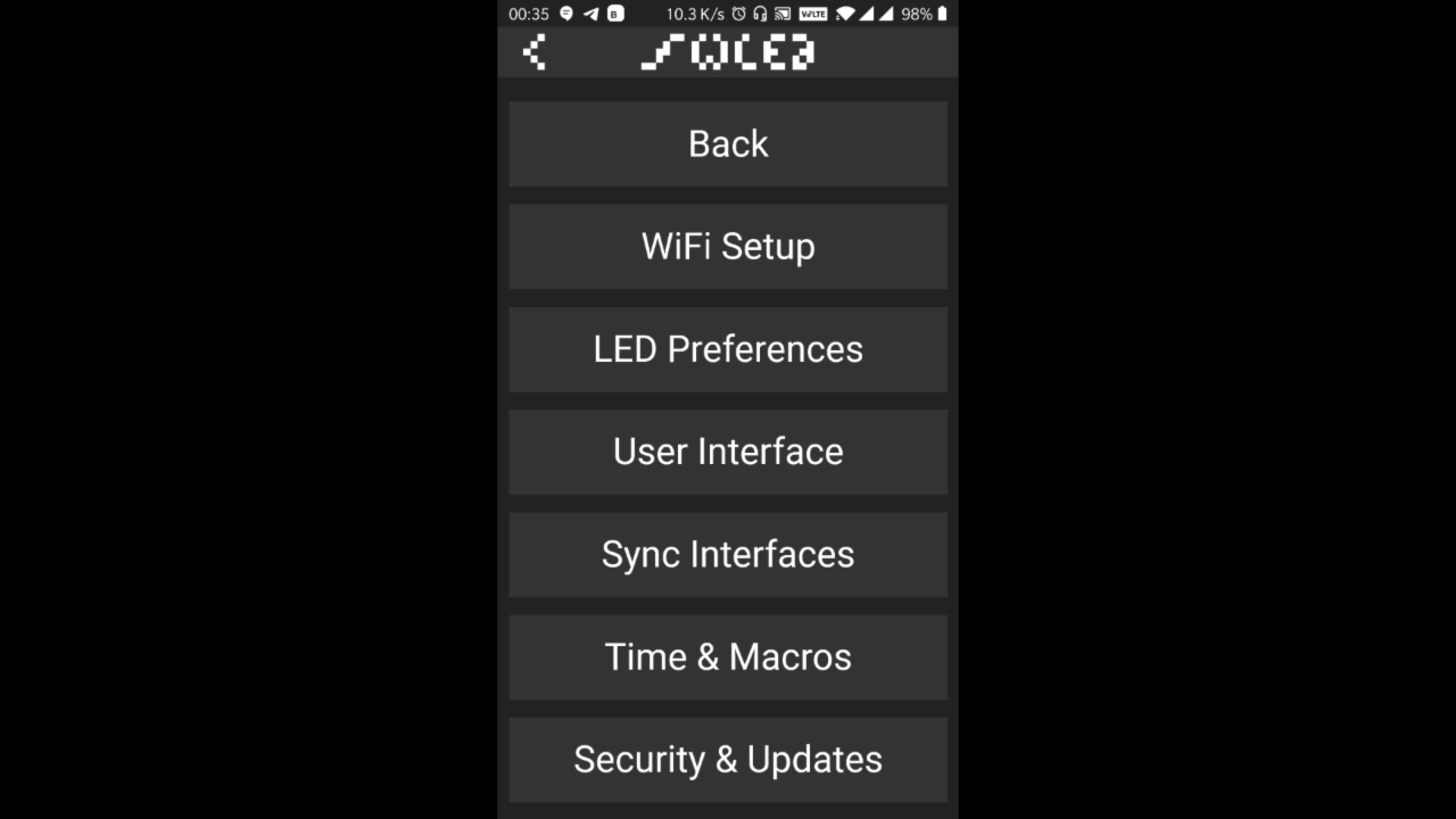Screen dimensions: 1456x819
Task: Tap the WLED logo icon
Action: pos(727,51)
